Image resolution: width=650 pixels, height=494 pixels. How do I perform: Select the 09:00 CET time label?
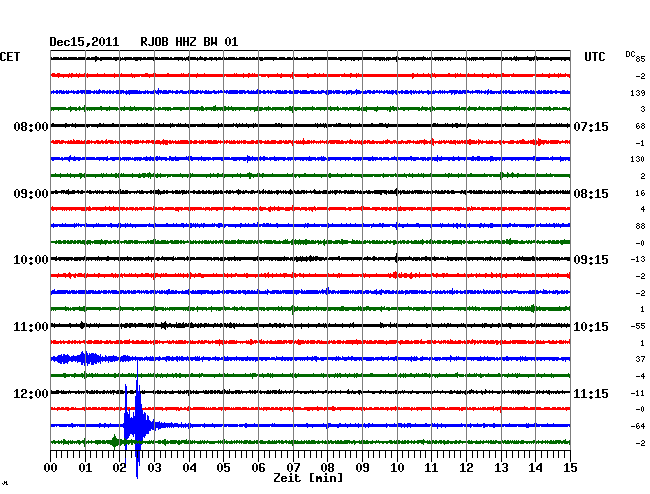[31, 194]
